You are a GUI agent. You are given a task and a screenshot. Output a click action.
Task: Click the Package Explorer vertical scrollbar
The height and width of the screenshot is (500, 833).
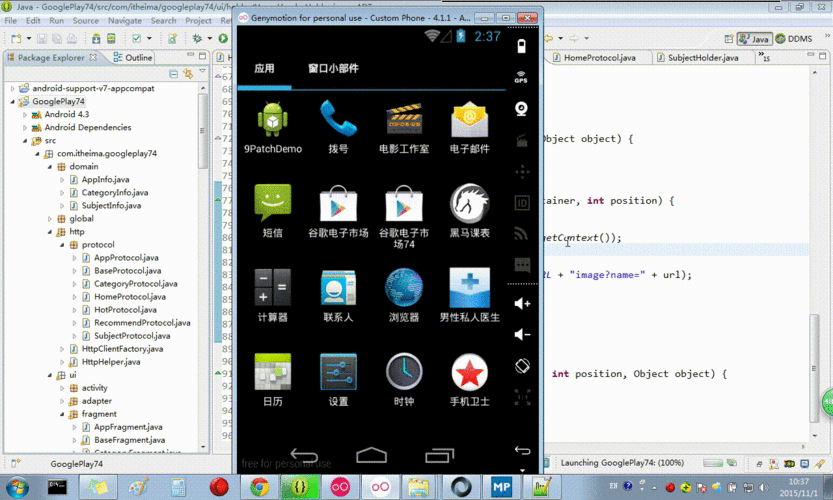pos(202,131)
